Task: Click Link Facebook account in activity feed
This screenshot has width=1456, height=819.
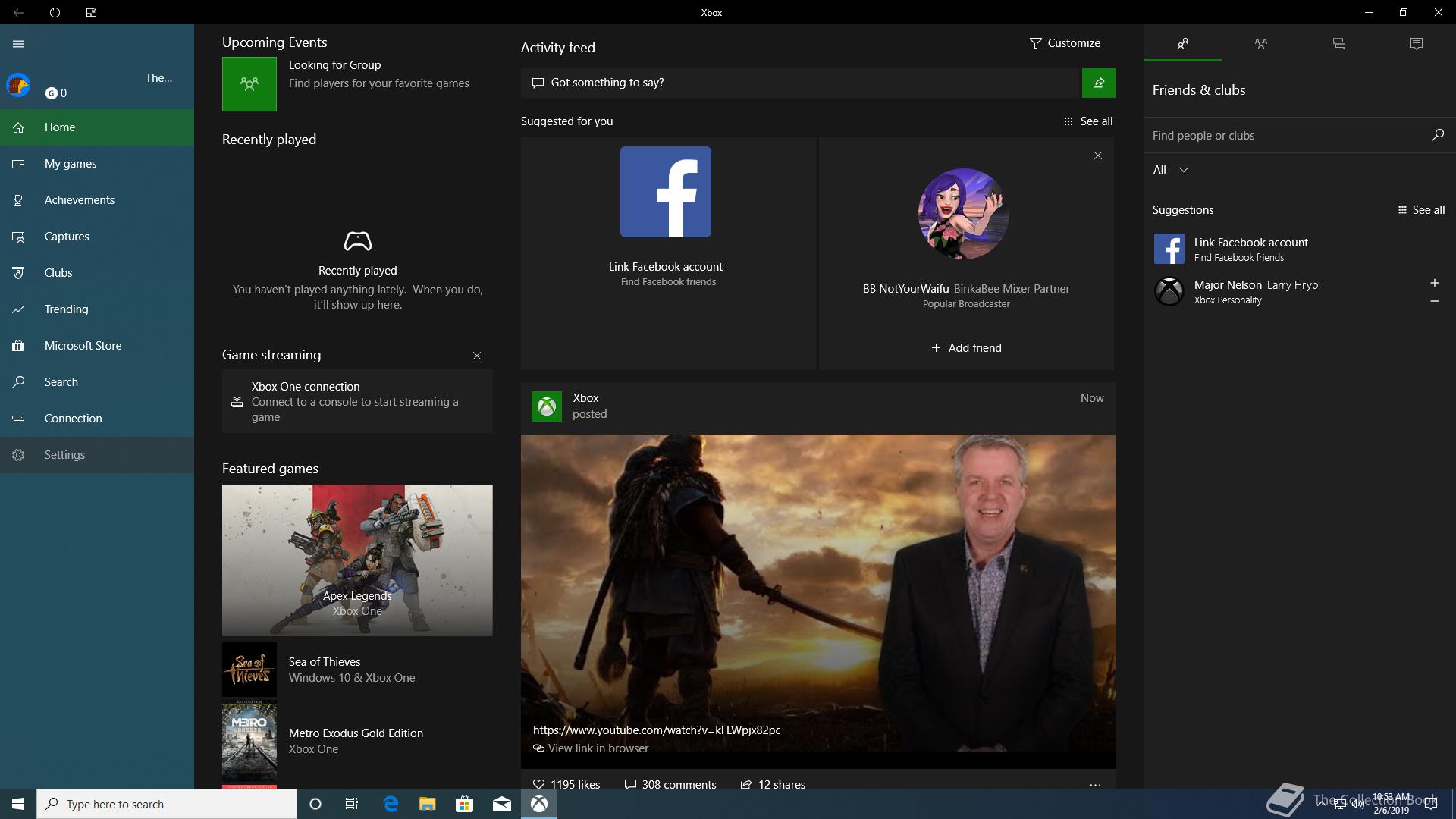Action: point(666,267)
